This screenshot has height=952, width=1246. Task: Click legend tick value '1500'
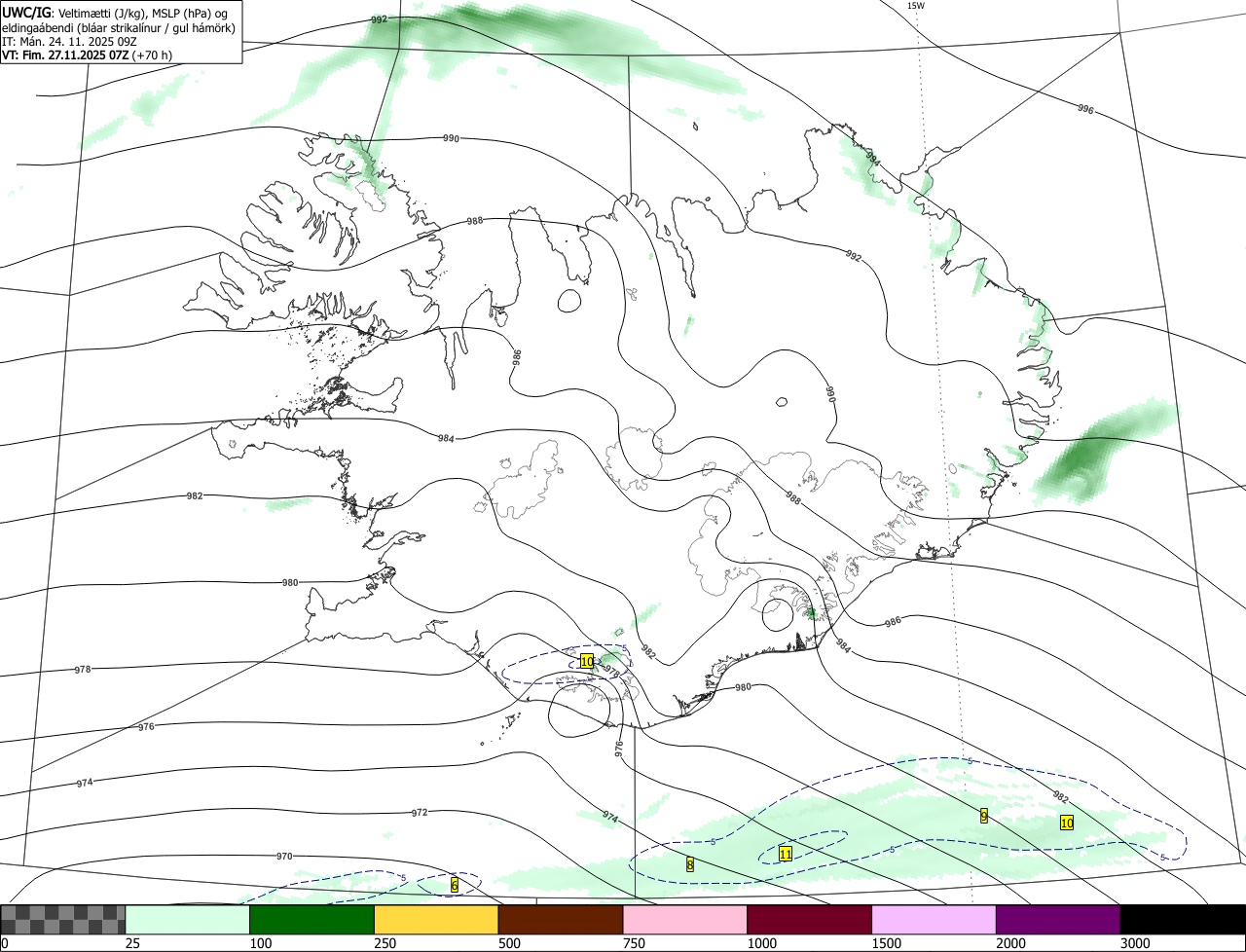(887, 943)
